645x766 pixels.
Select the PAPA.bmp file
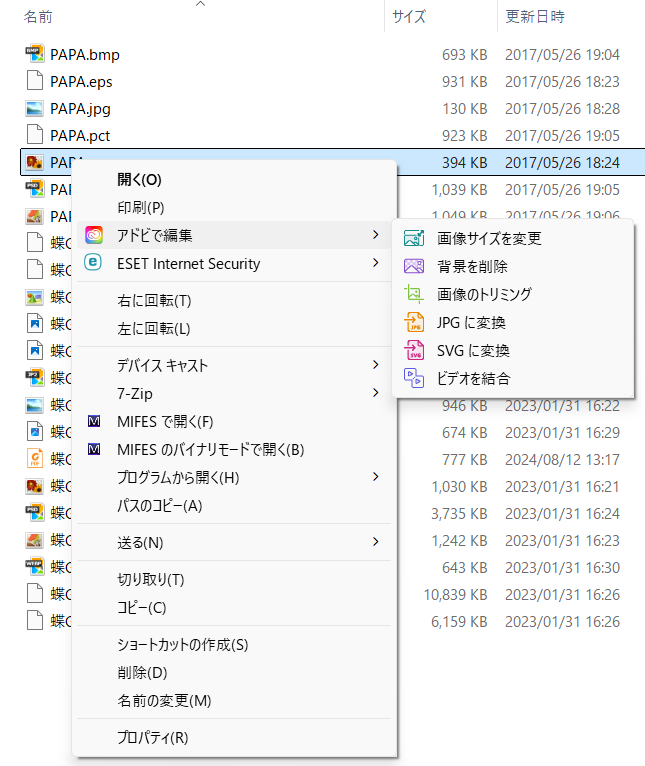84,54
